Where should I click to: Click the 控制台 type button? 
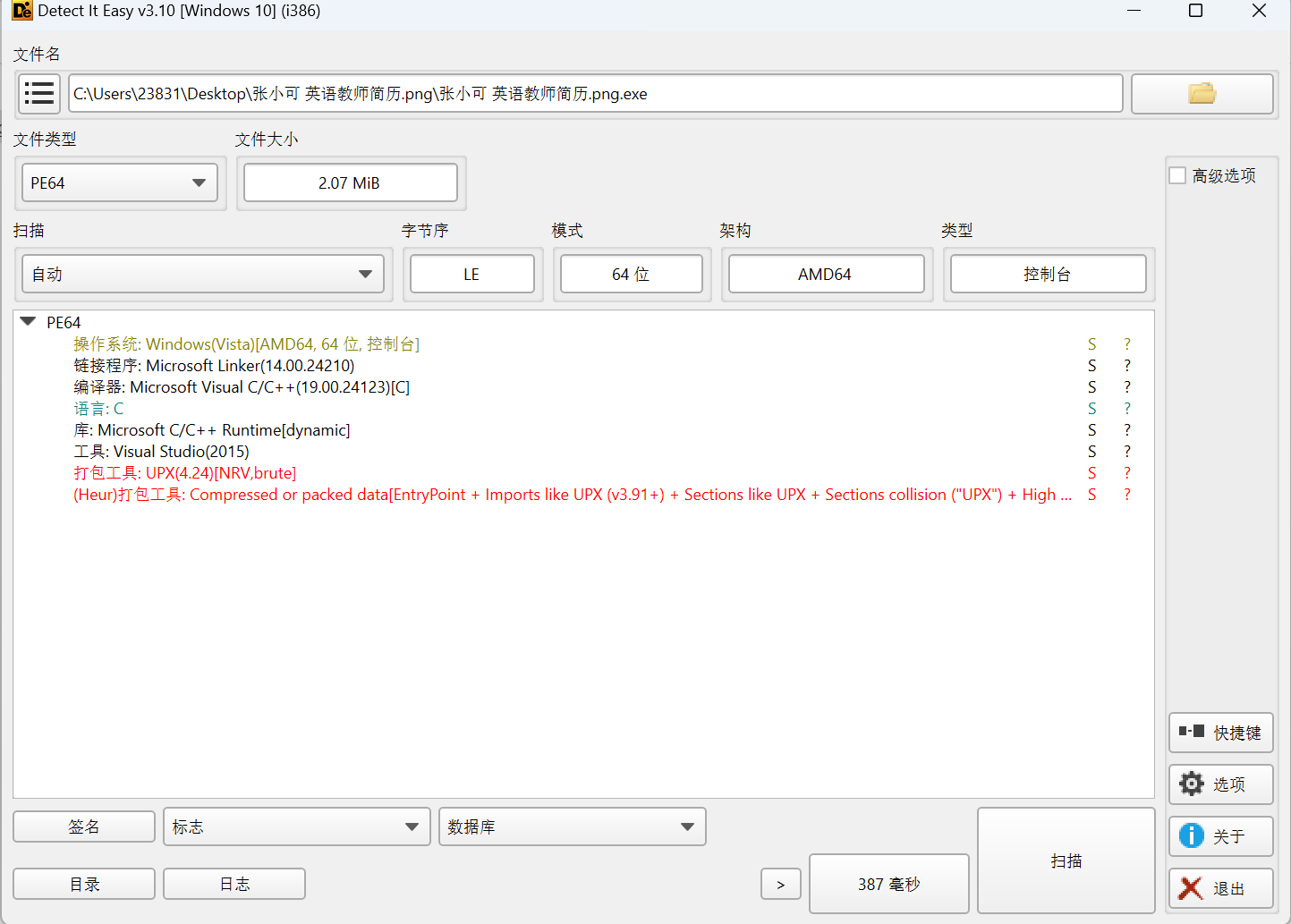(1049, 275)
